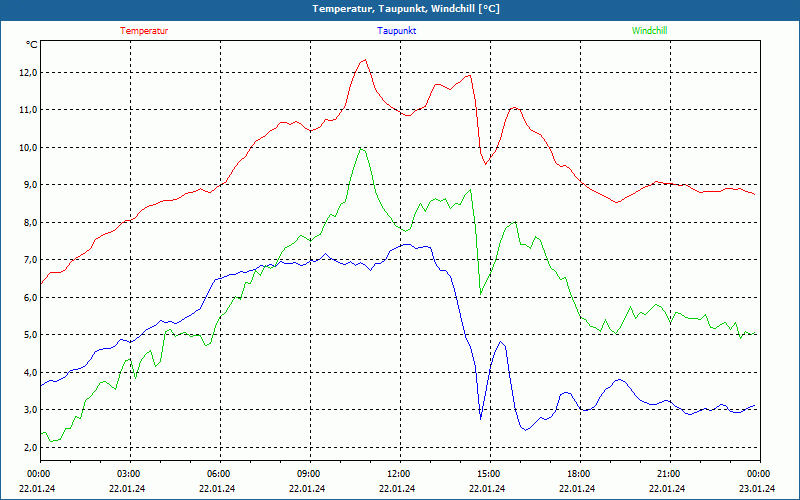Click the 10,0 y-axis value
This screenshot has height=500, width=800.
pos(28,147)
